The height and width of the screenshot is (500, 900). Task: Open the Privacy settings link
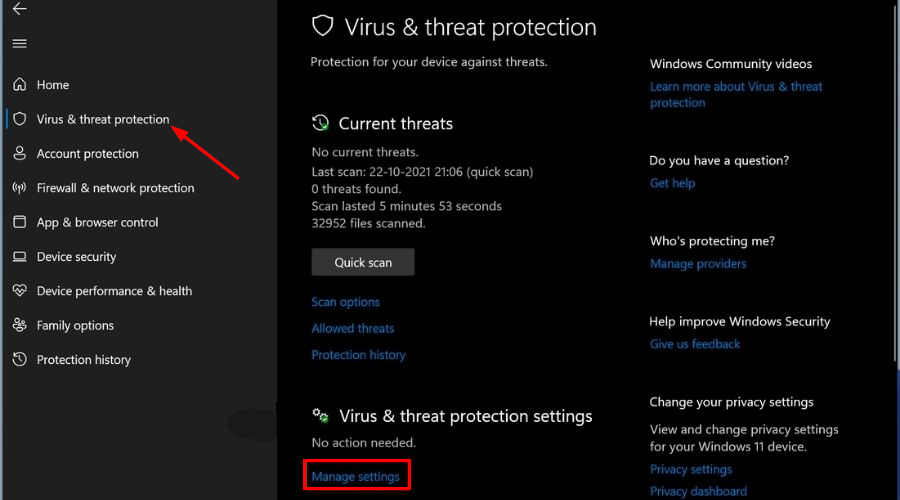click(691, 469)
